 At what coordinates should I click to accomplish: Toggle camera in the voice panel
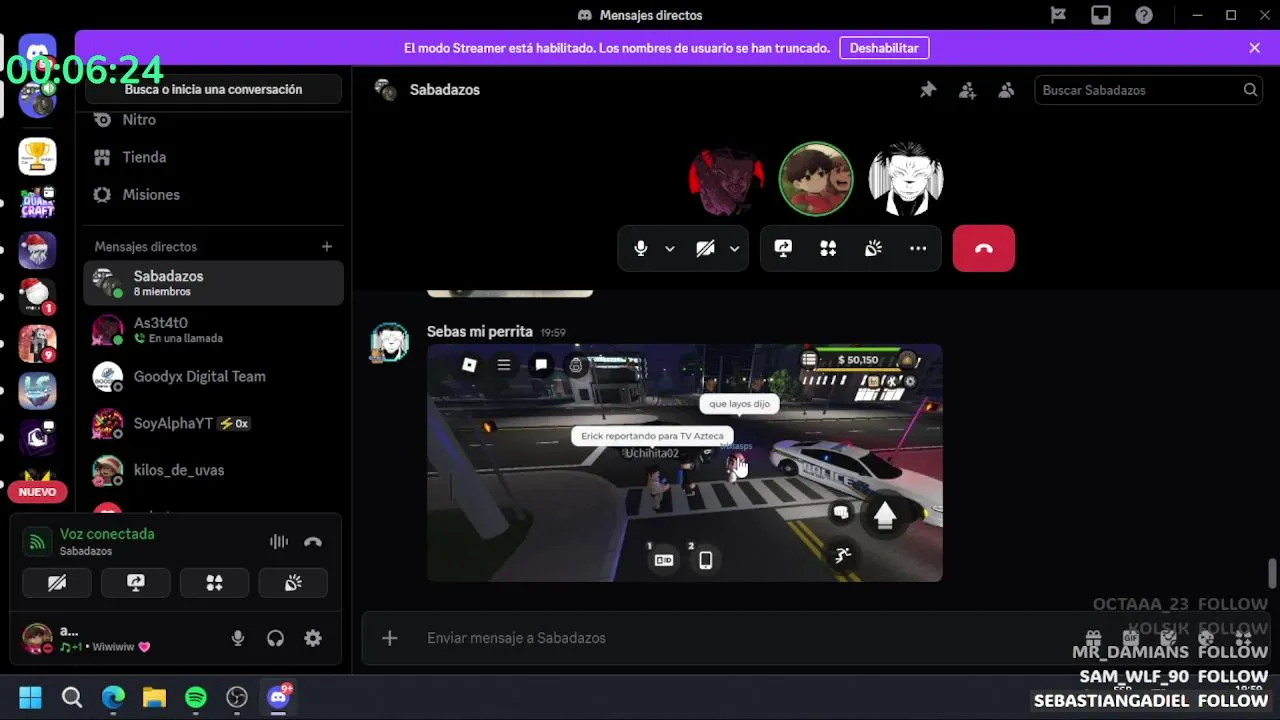57,583
